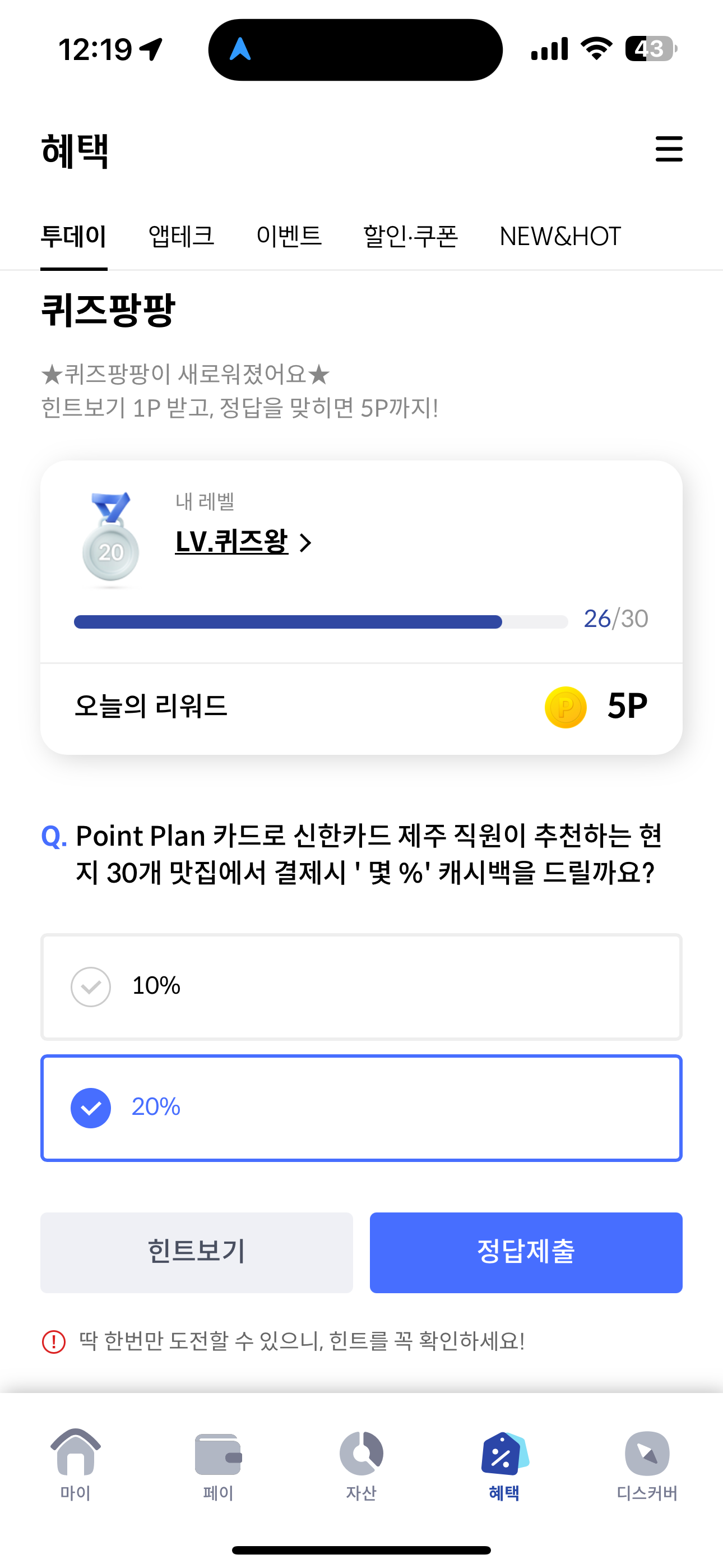The height and width of the screenshot is (1568, 723).
Task: Click the 힌트보기 hint button
Action: [197, 1253]
